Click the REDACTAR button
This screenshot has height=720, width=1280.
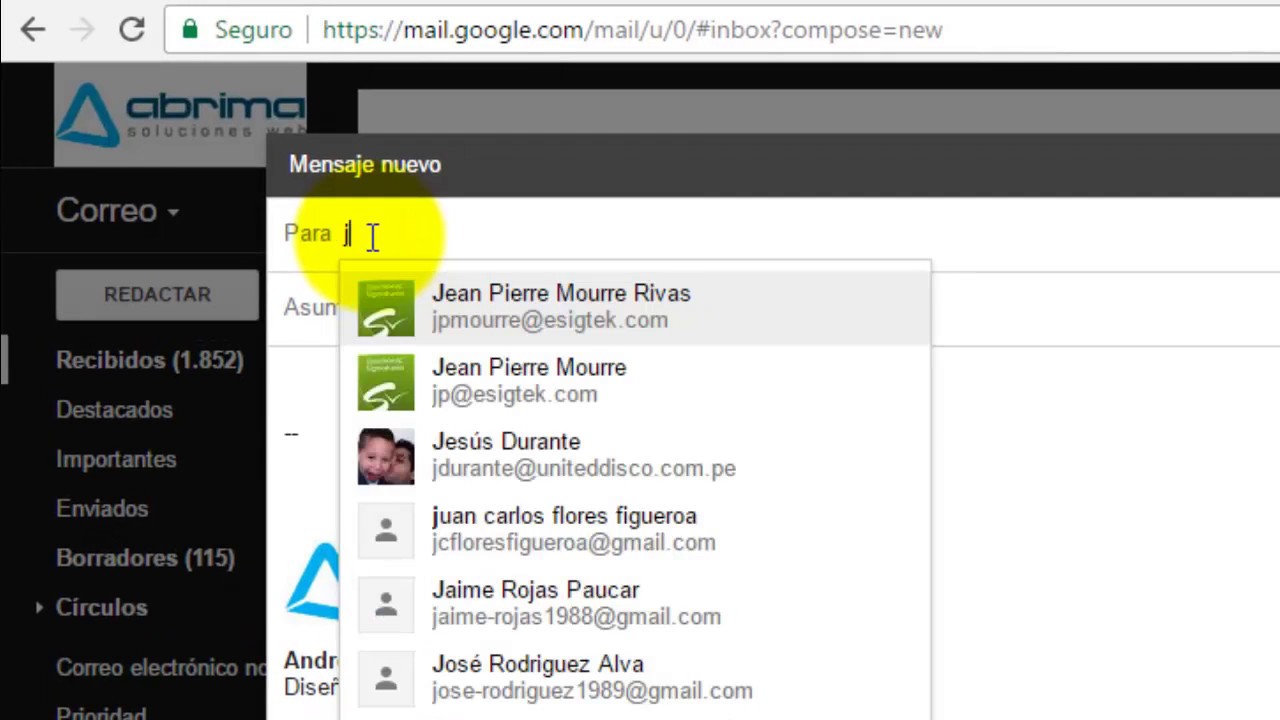pos(157,294)
